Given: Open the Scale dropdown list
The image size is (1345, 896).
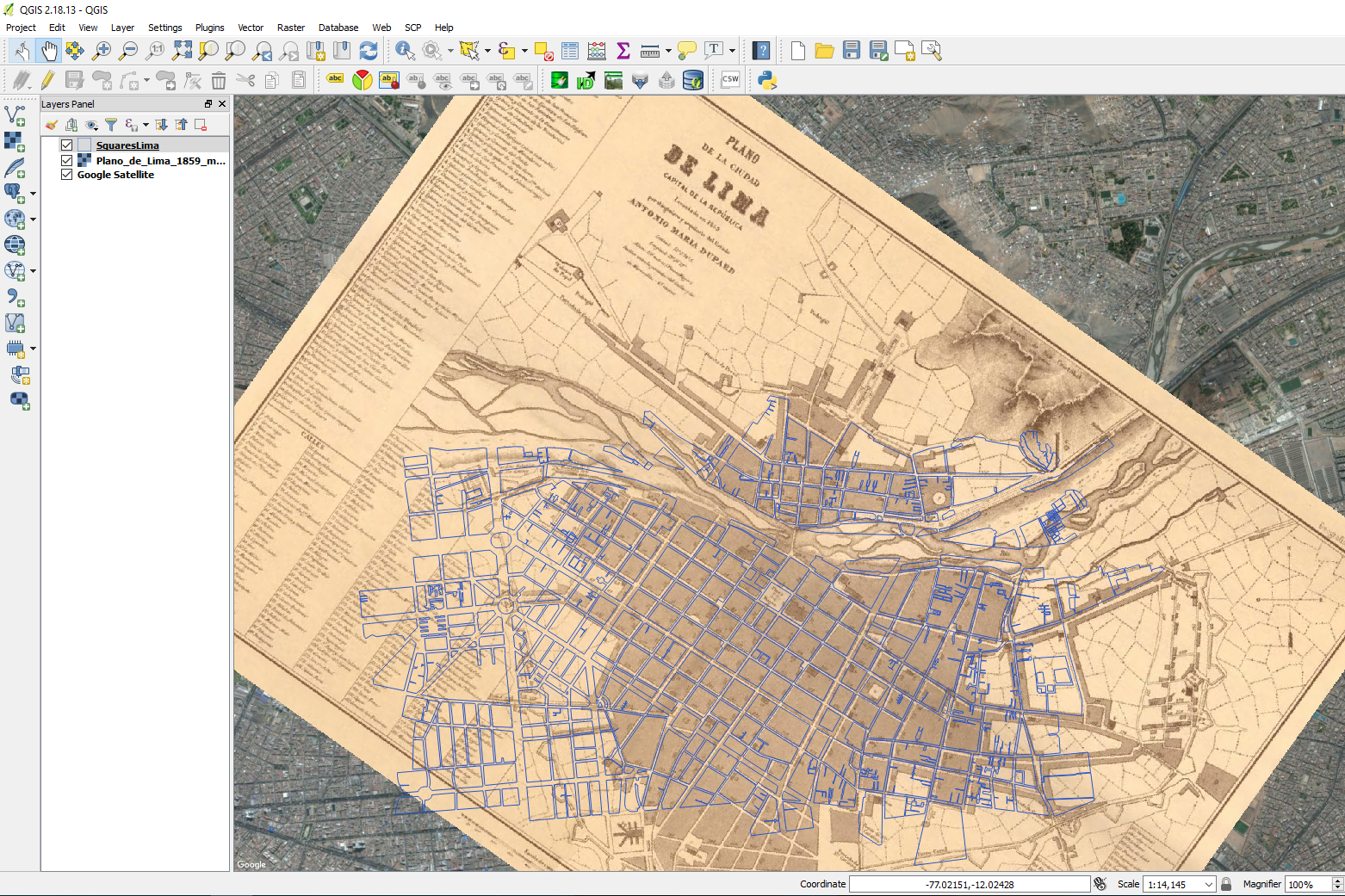Looking at the screenshot, I should (1209, 885).
